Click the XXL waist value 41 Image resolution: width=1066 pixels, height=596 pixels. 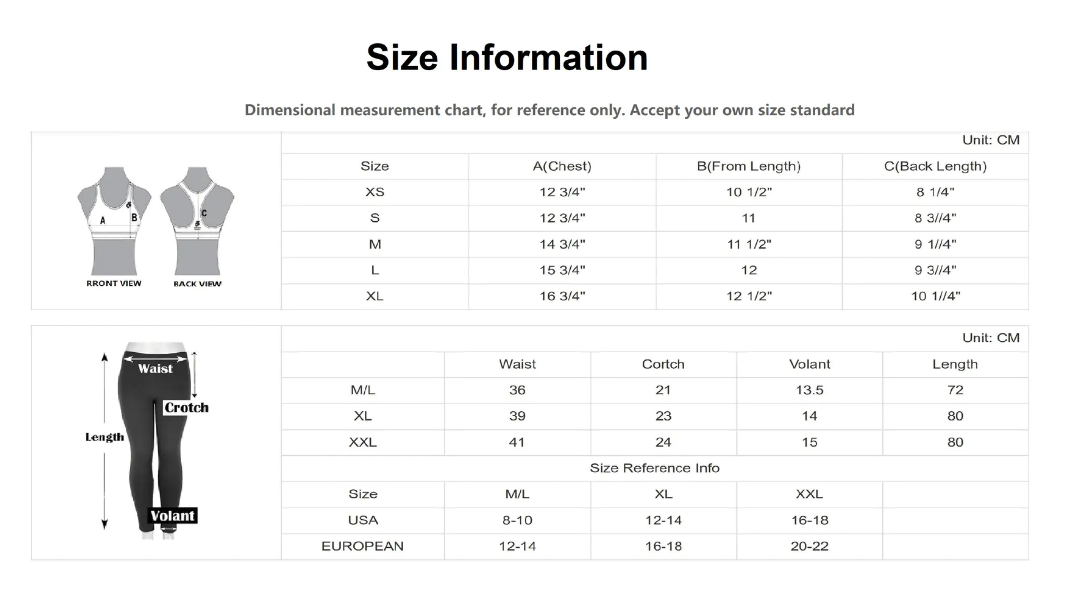[517, 442]
